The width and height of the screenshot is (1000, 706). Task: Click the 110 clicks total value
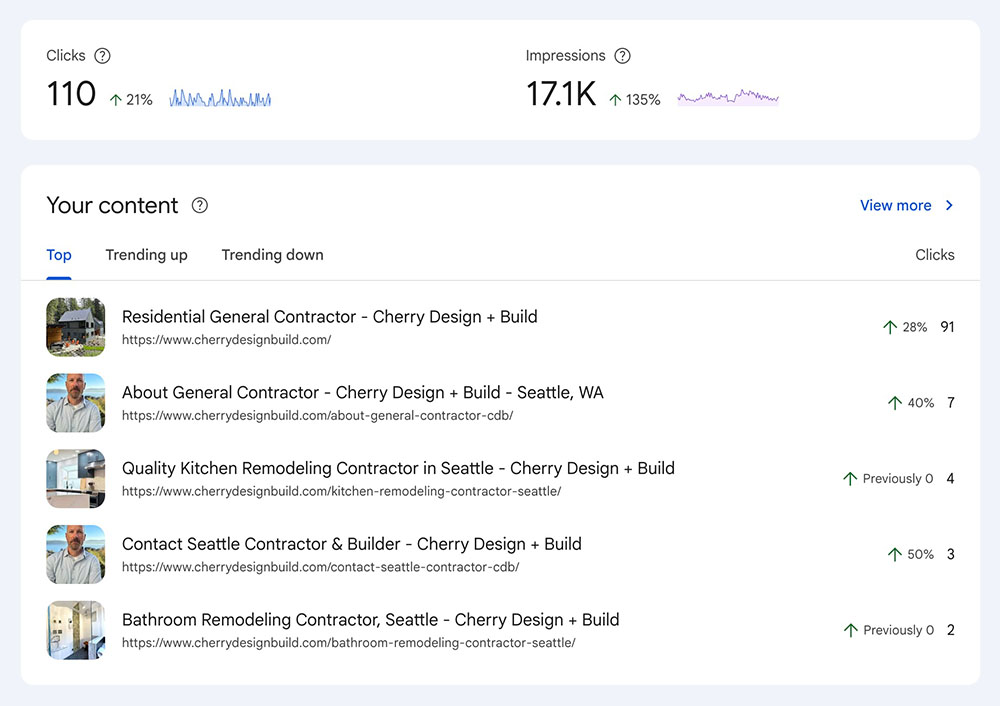click(x=71, y=94)
